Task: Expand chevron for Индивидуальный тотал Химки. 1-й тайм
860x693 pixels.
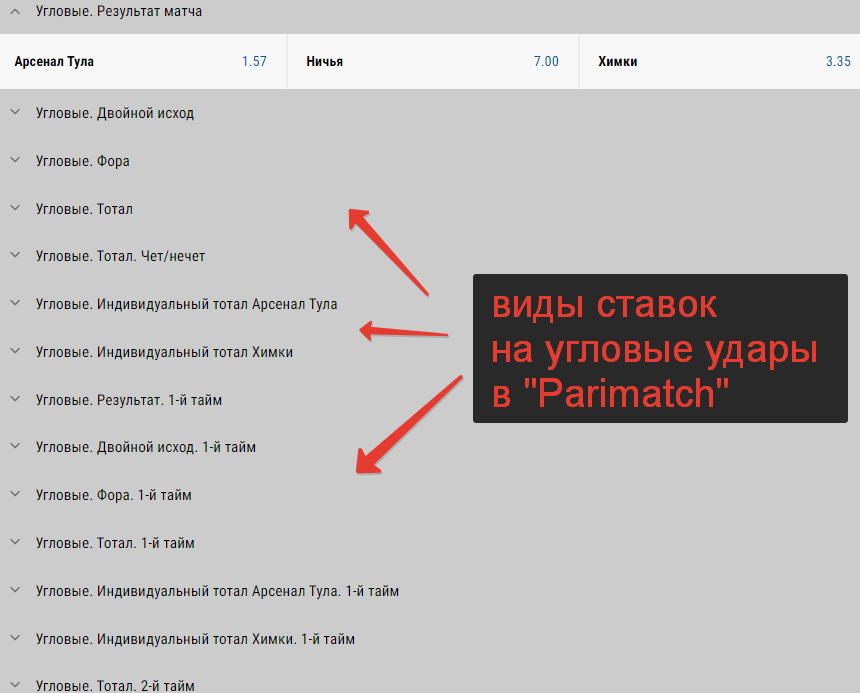Action: click(x=15, y=638)
